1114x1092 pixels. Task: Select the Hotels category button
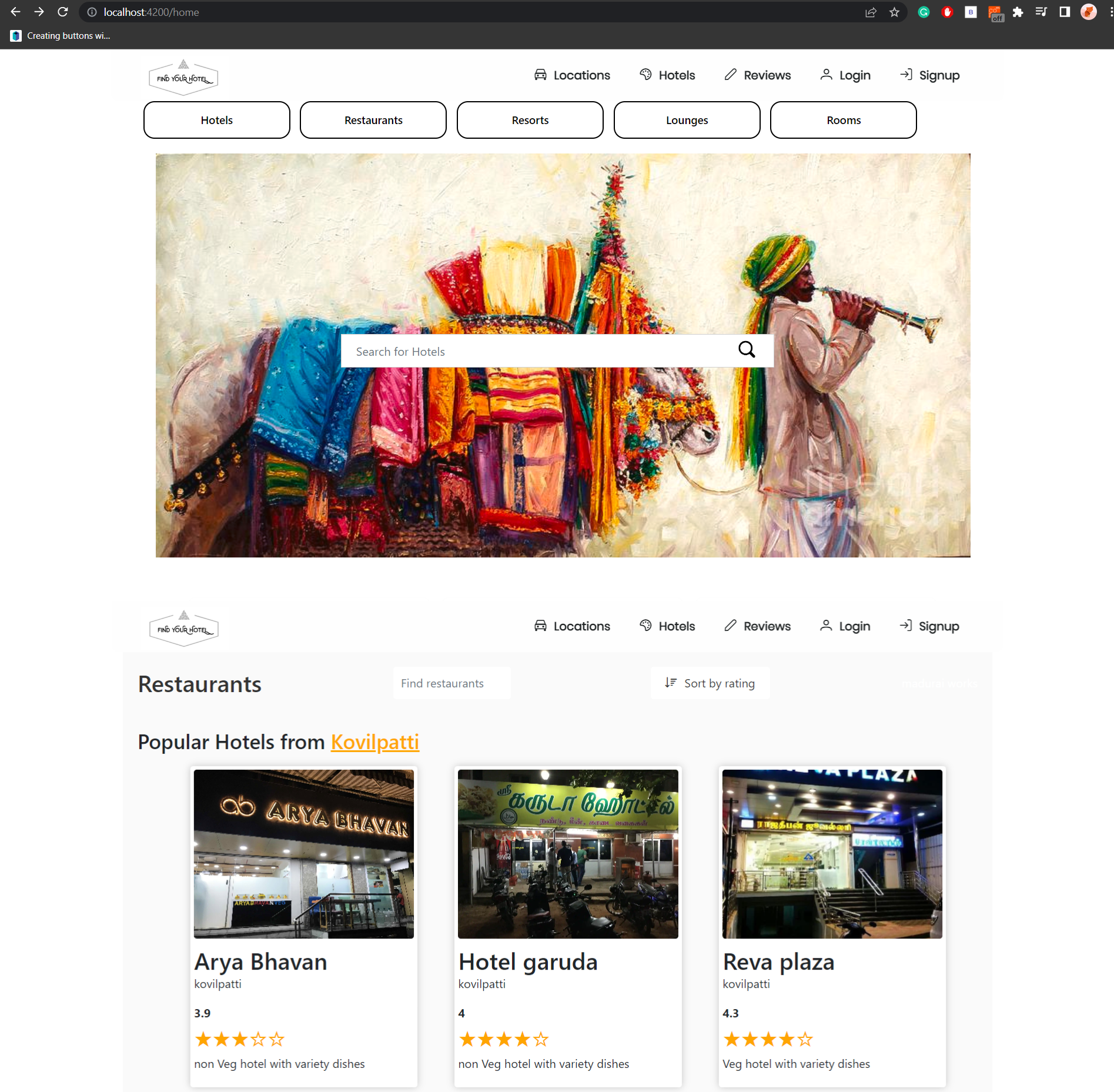(216, 120)
